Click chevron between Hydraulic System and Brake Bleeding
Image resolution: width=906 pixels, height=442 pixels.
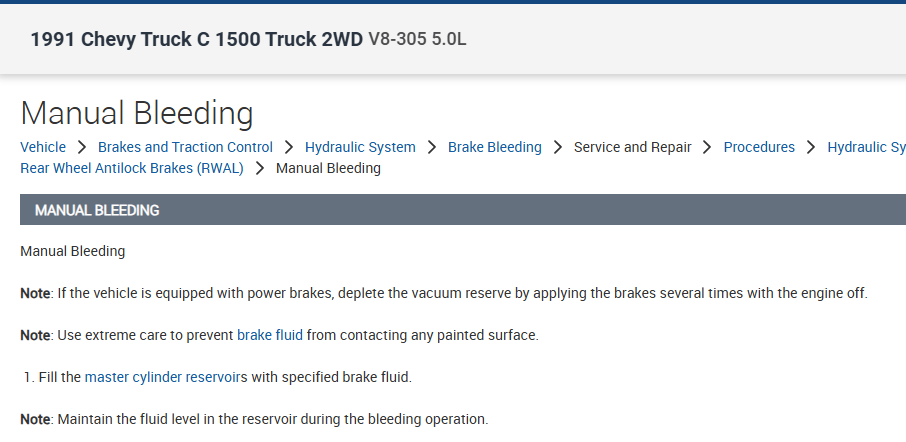(x=432, y=147)
